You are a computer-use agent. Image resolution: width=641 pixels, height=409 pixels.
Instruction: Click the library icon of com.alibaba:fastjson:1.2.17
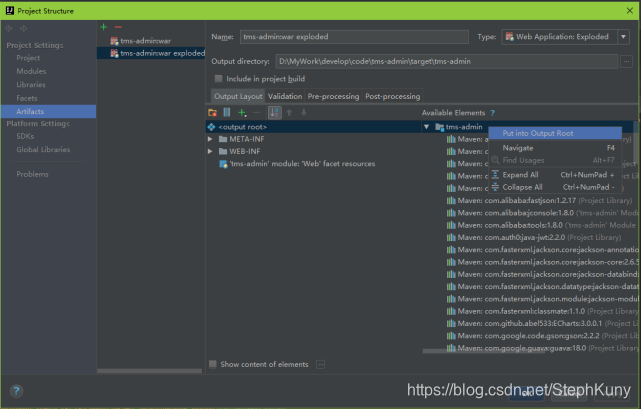pyautogui.click(x=451, y=200)
